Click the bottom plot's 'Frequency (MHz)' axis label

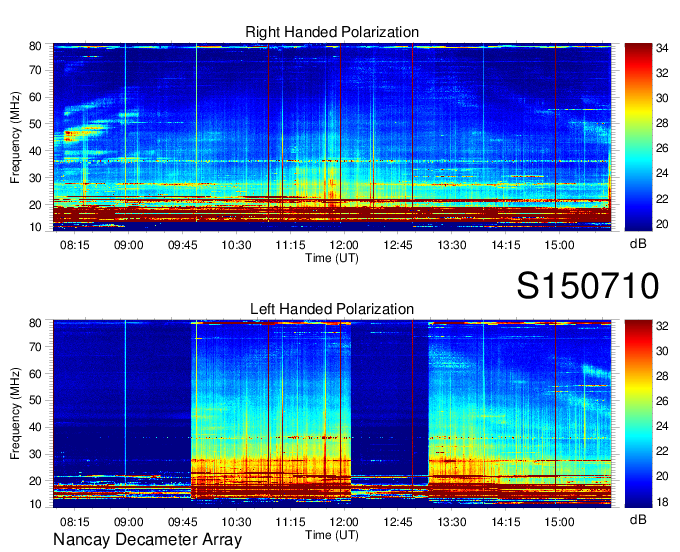(x=15, y=414)
